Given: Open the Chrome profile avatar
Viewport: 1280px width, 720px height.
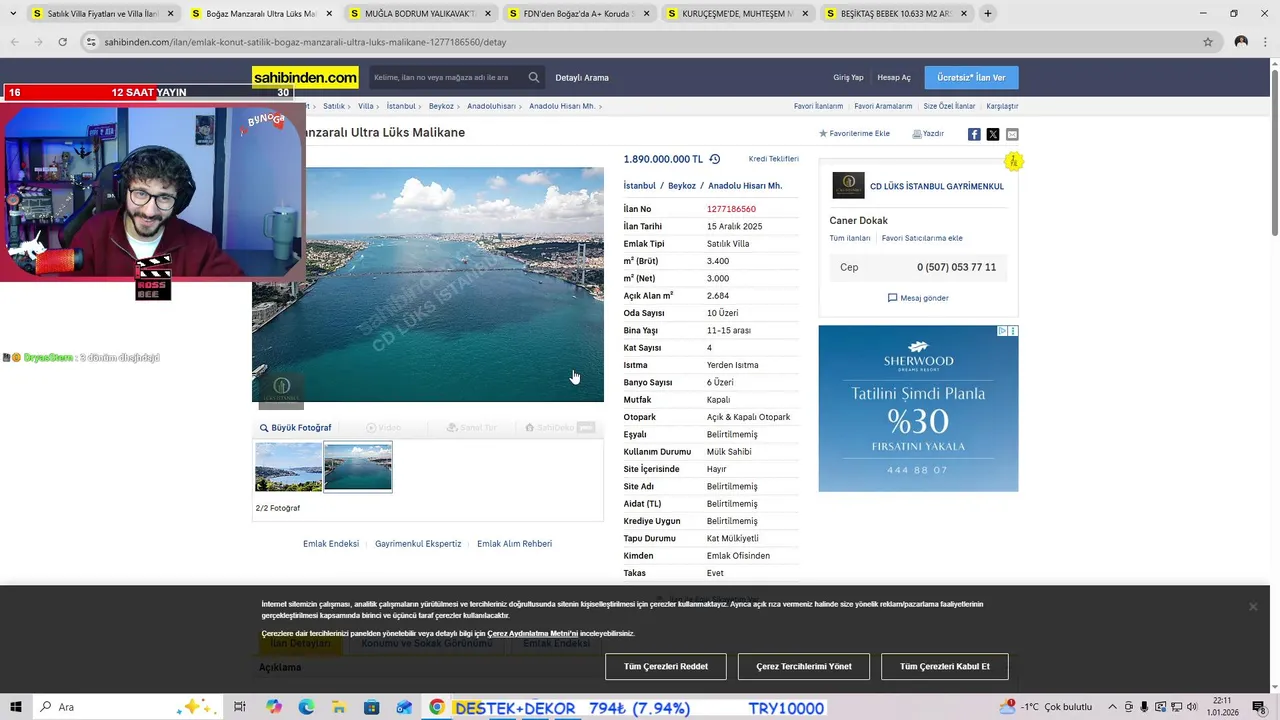Looking at the screenshot, I should click(1241, 42).
